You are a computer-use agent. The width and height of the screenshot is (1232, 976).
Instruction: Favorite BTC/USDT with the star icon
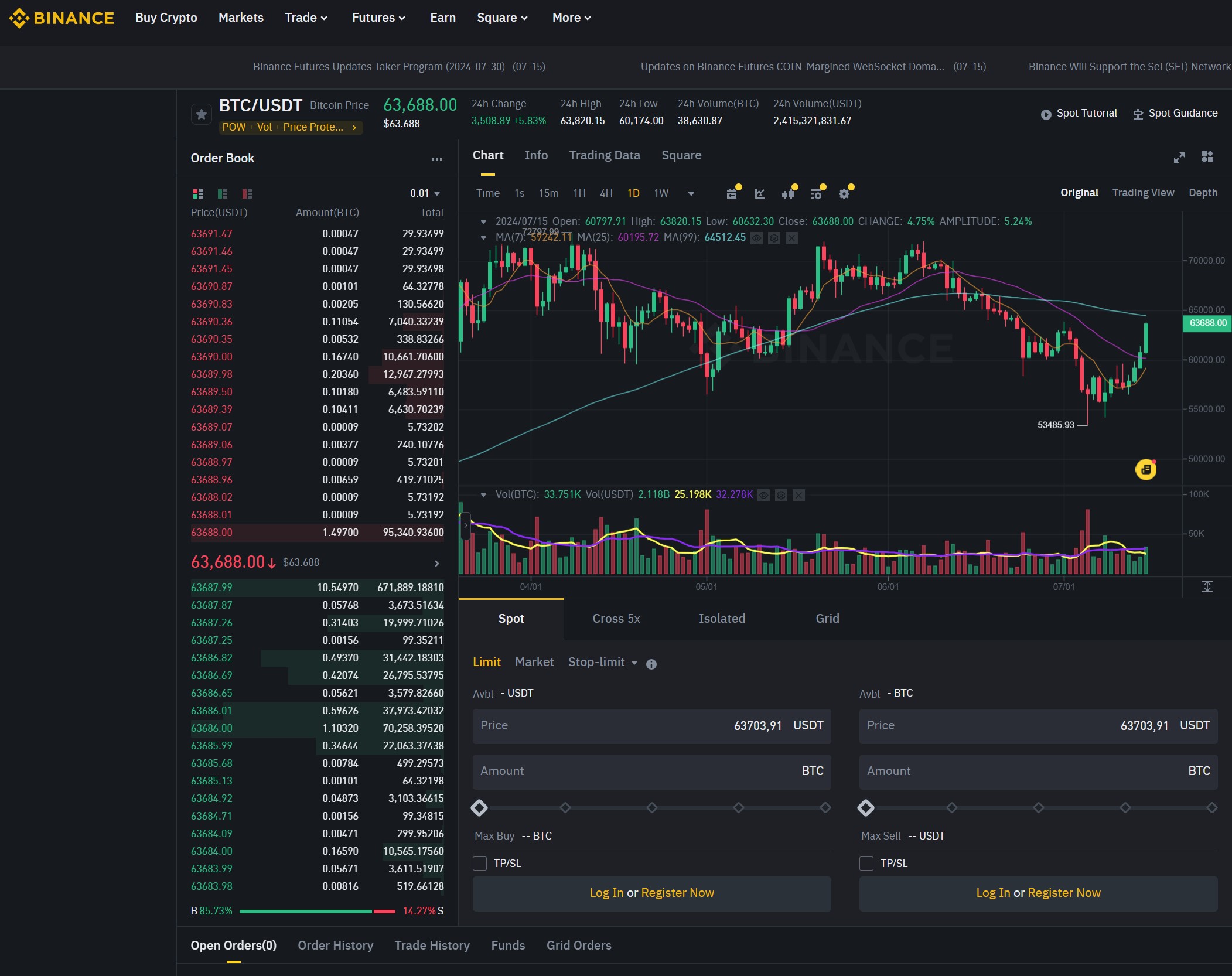(x=202, y=114)
